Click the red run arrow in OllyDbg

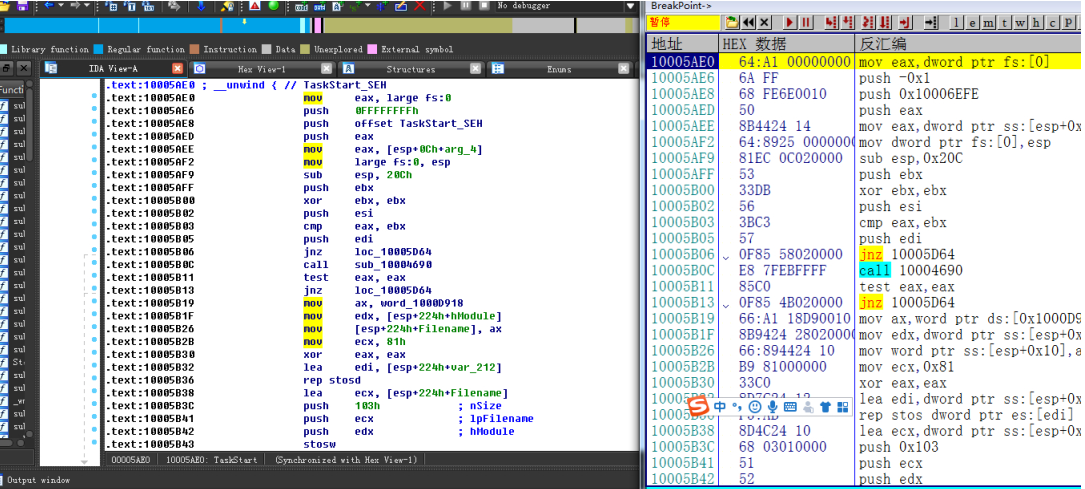(x=791, y=22)
